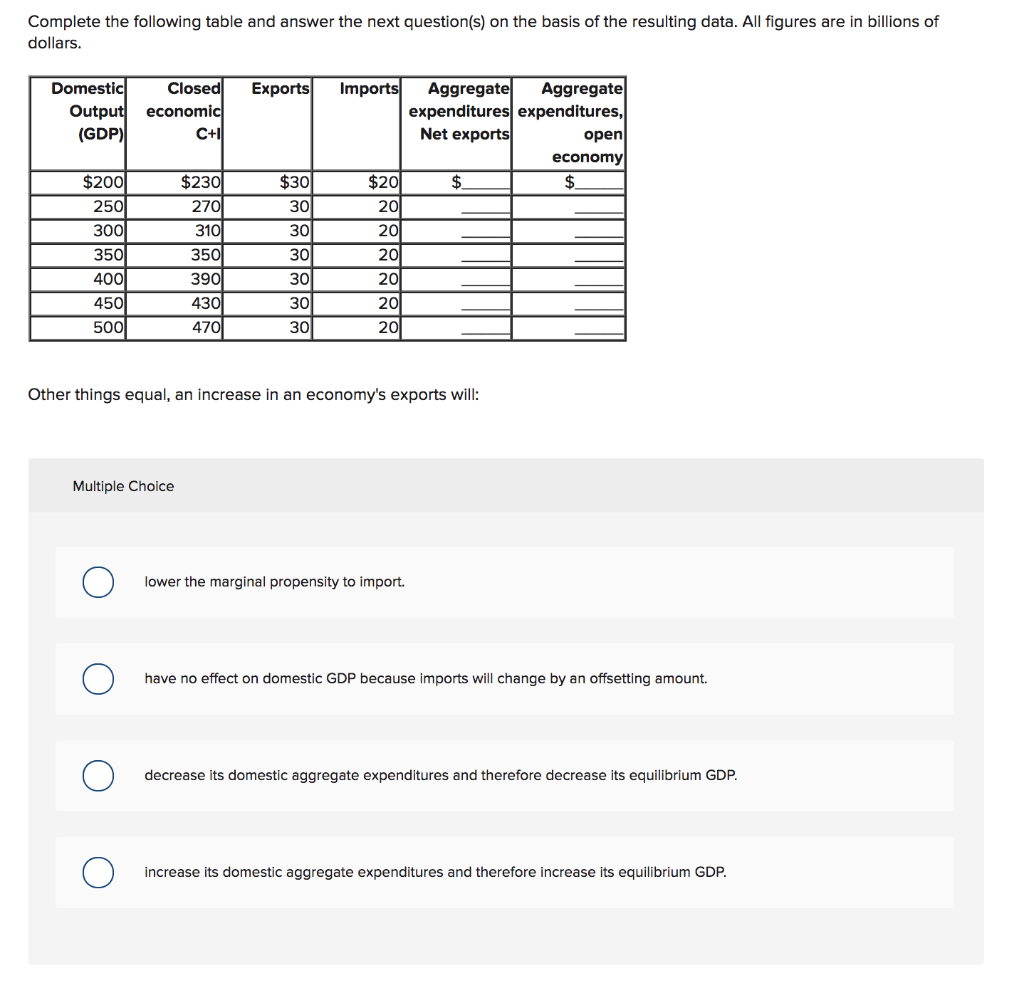Click the 'Multiple Choice' section label
The image size is (1024, 1005).
pos(123,486)
